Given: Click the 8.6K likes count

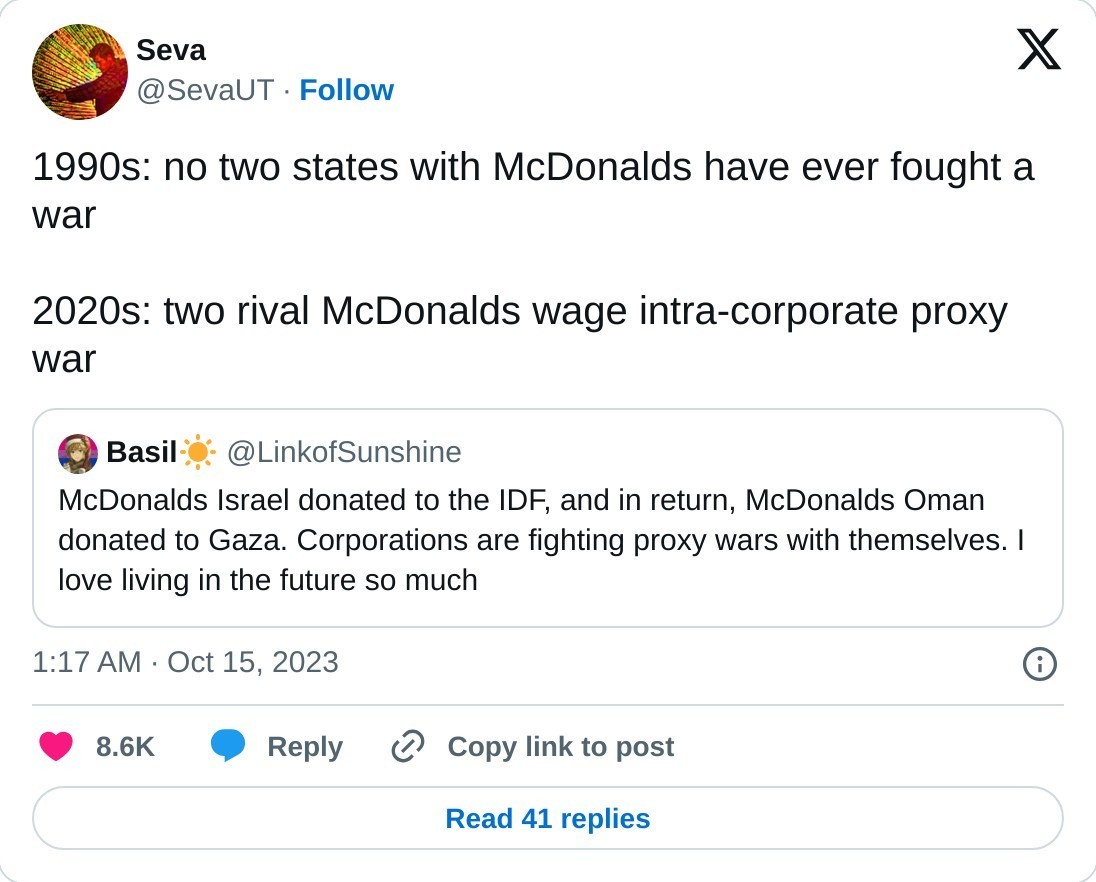Looking at the screenshot, I should point(125,747).
